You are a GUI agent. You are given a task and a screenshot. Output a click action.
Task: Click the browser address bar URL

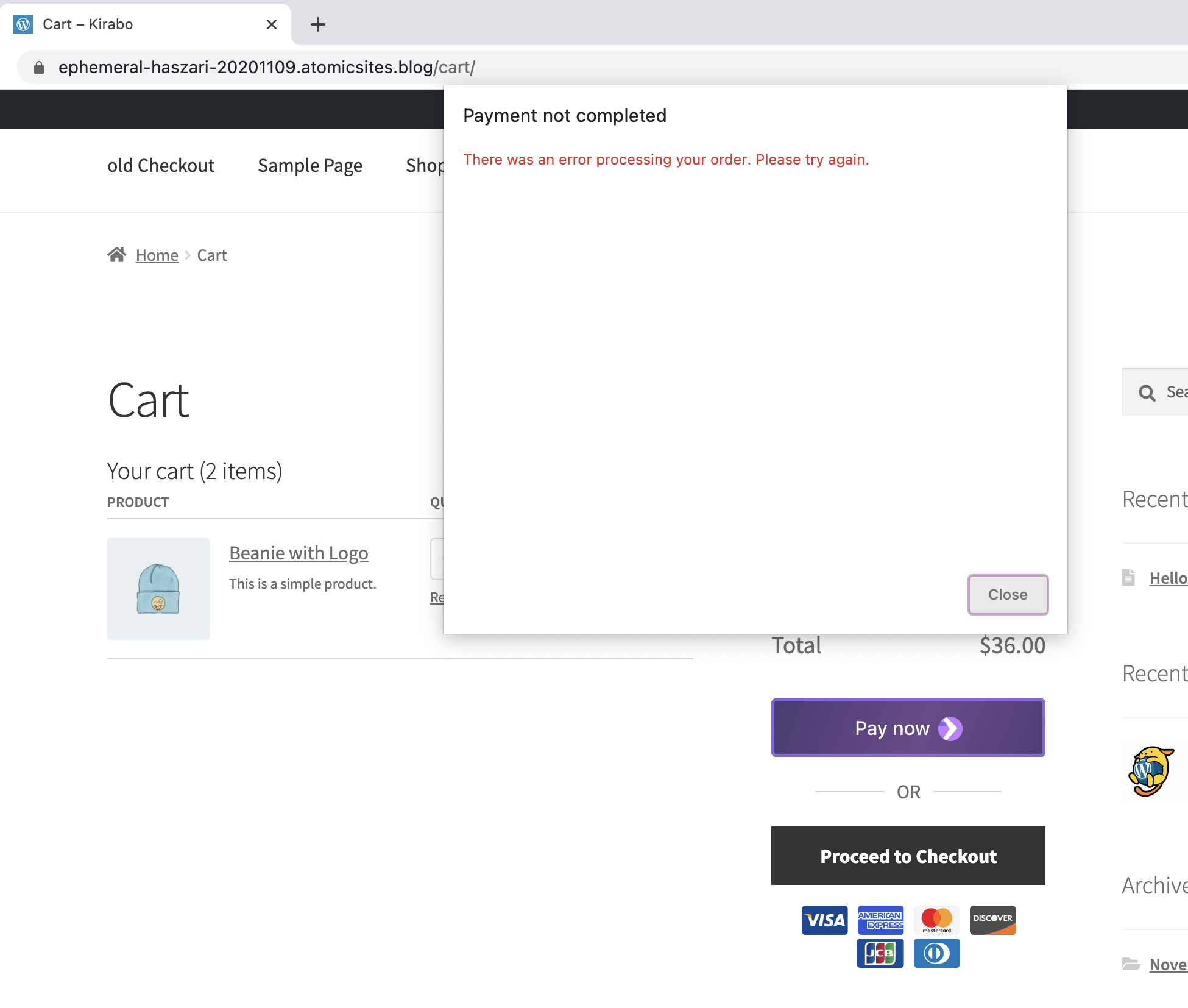tap(266, 68)
